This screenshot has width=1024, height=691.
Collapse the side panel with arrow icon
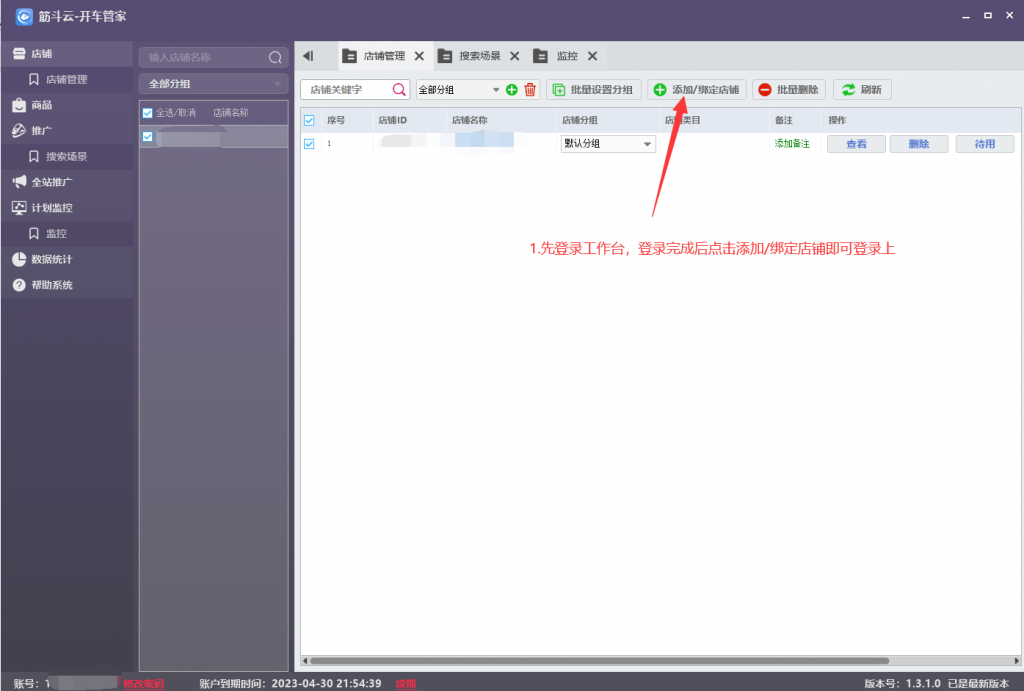308,56
